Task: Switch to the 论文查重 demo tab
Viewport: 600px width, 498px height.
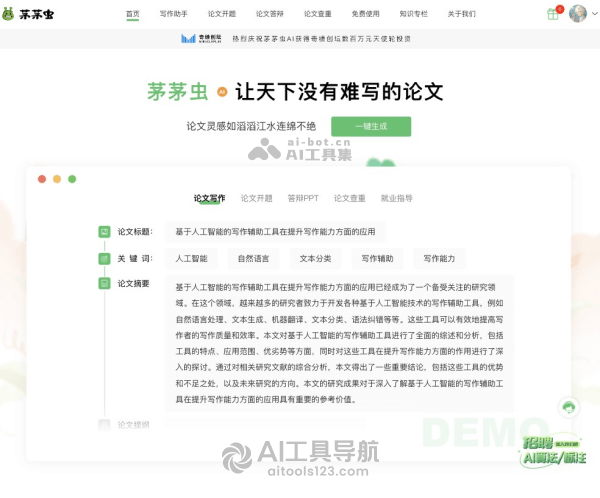Action: [x=350, y=198]
